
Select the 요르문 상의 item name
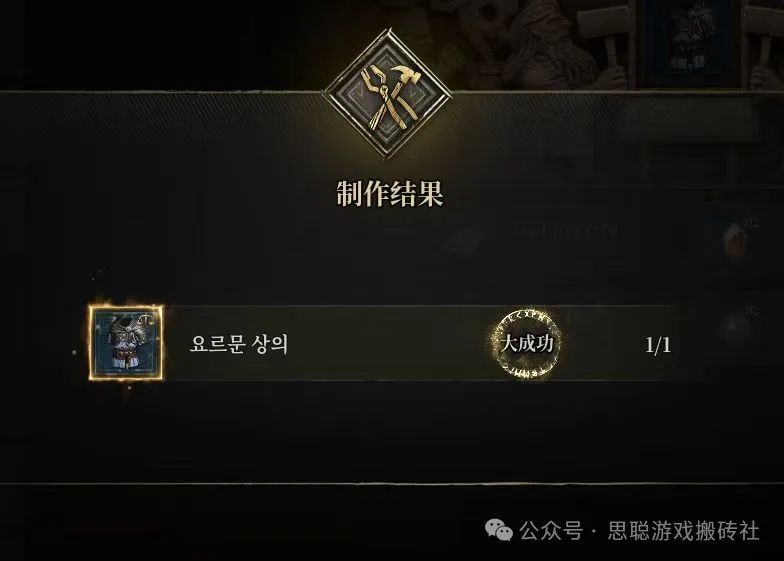coord(239,344)
